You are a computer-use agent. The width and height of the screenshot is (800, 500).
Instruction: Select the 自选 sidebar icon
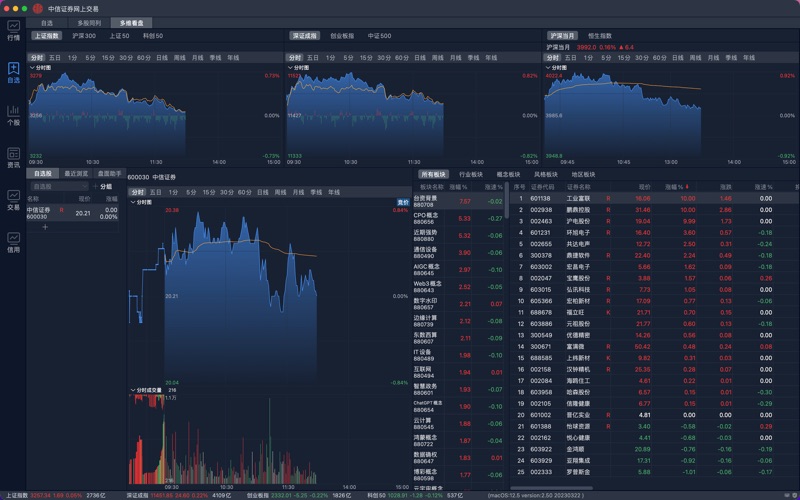point(13,73)
